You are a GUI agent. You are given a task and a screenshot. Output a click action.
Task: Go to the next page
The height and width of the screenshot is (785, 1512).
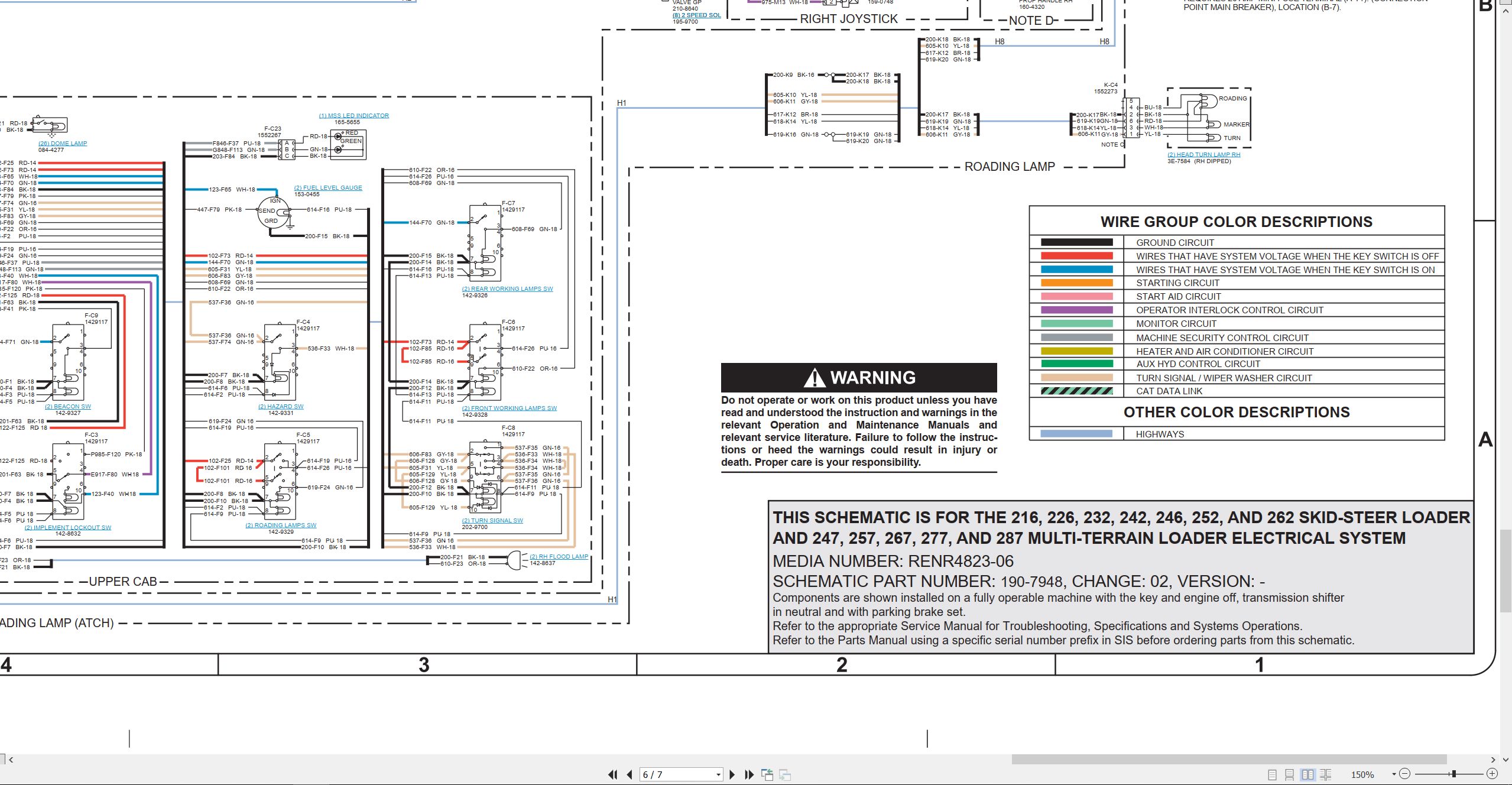tap(732, 774)
